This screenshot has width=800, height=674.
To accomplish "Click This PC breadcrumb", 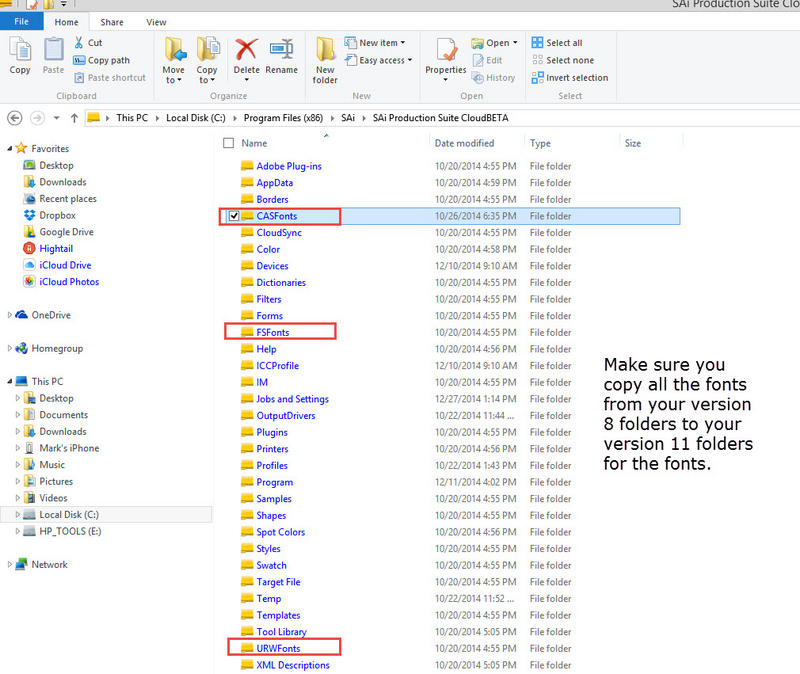I will pos(132,118).
